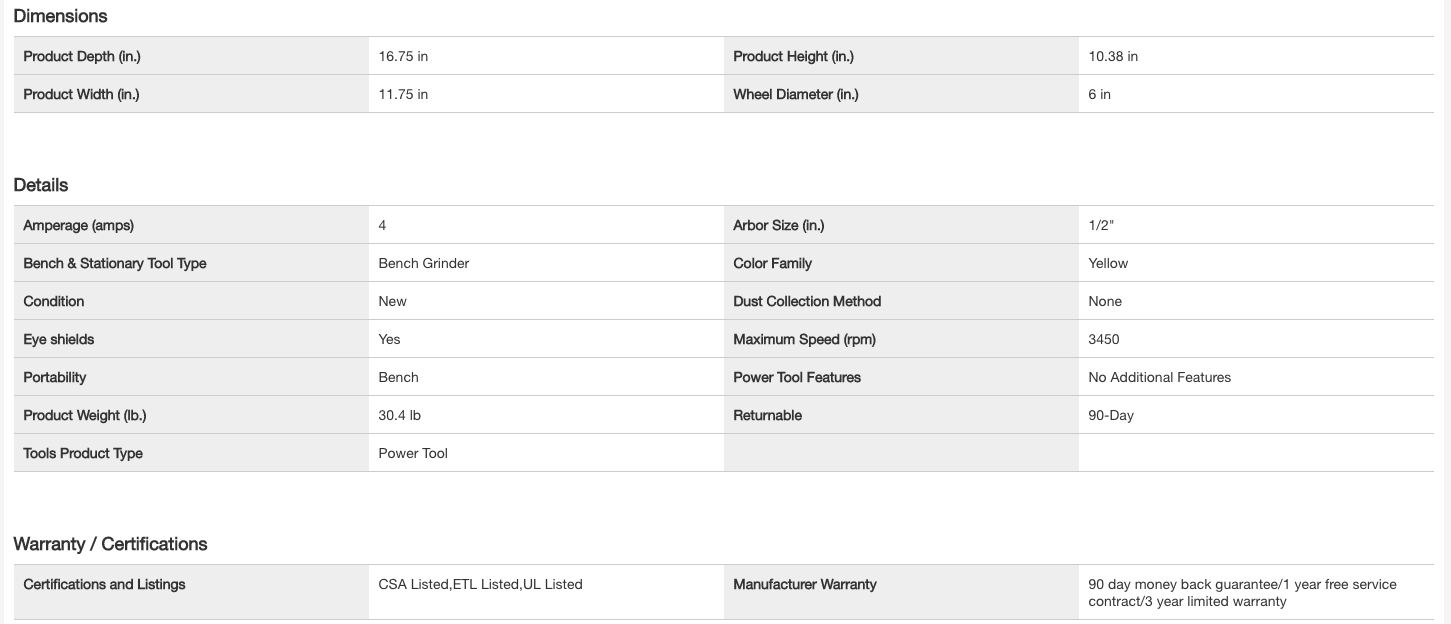Click the 30.4 lb weight value
The width and height of the screenshot is (1451, 624).
[x=399, y=416]
